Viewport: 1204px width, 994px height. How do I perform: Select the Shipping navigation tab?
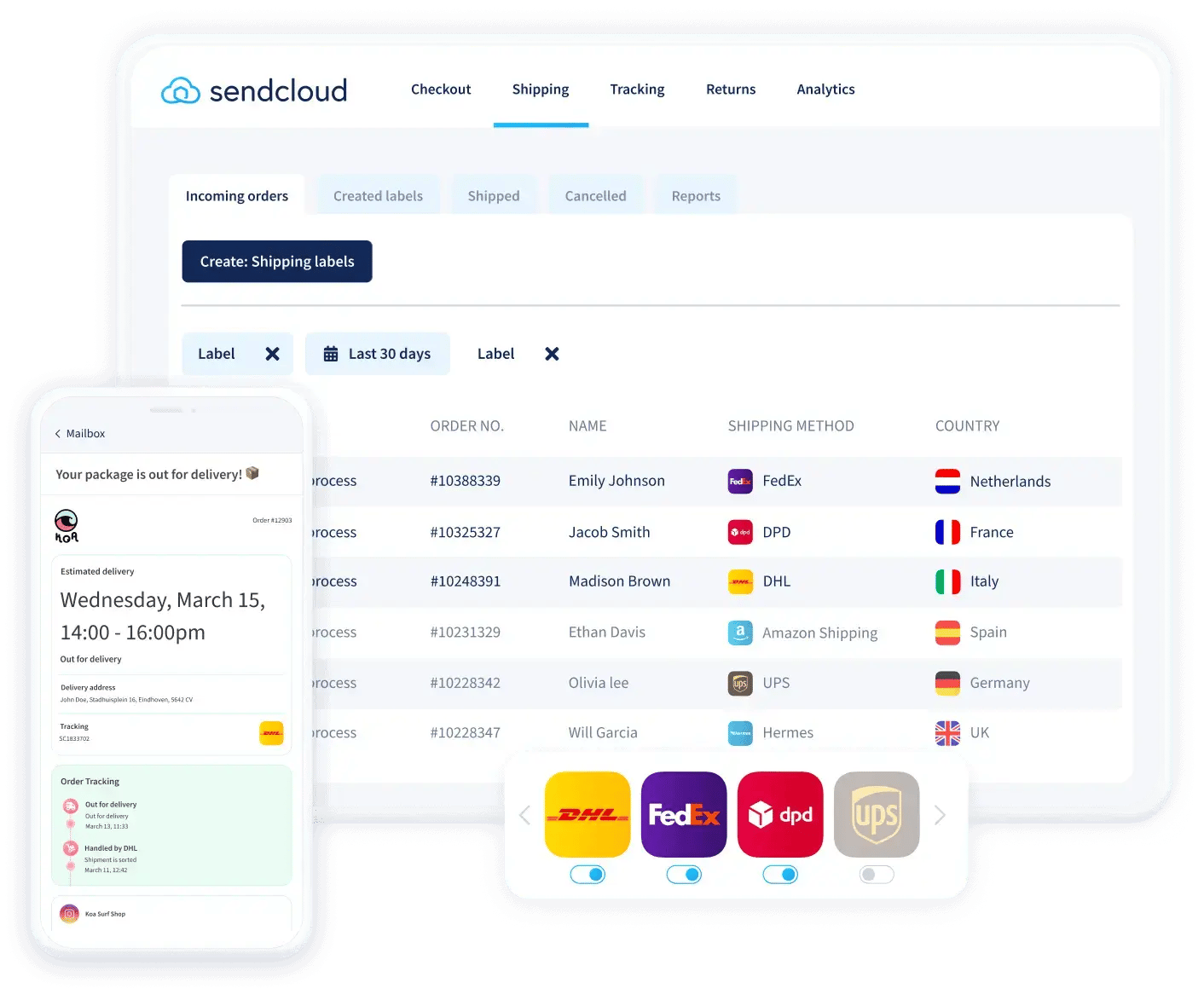(541, 90)
